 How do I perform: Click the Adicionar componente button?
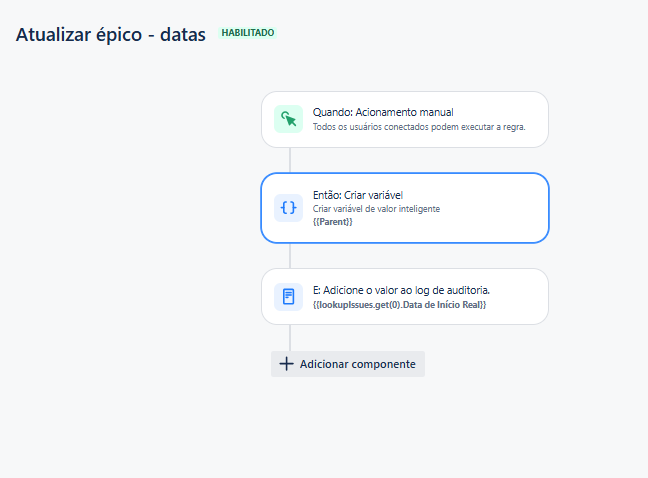(x=348, y=364)
